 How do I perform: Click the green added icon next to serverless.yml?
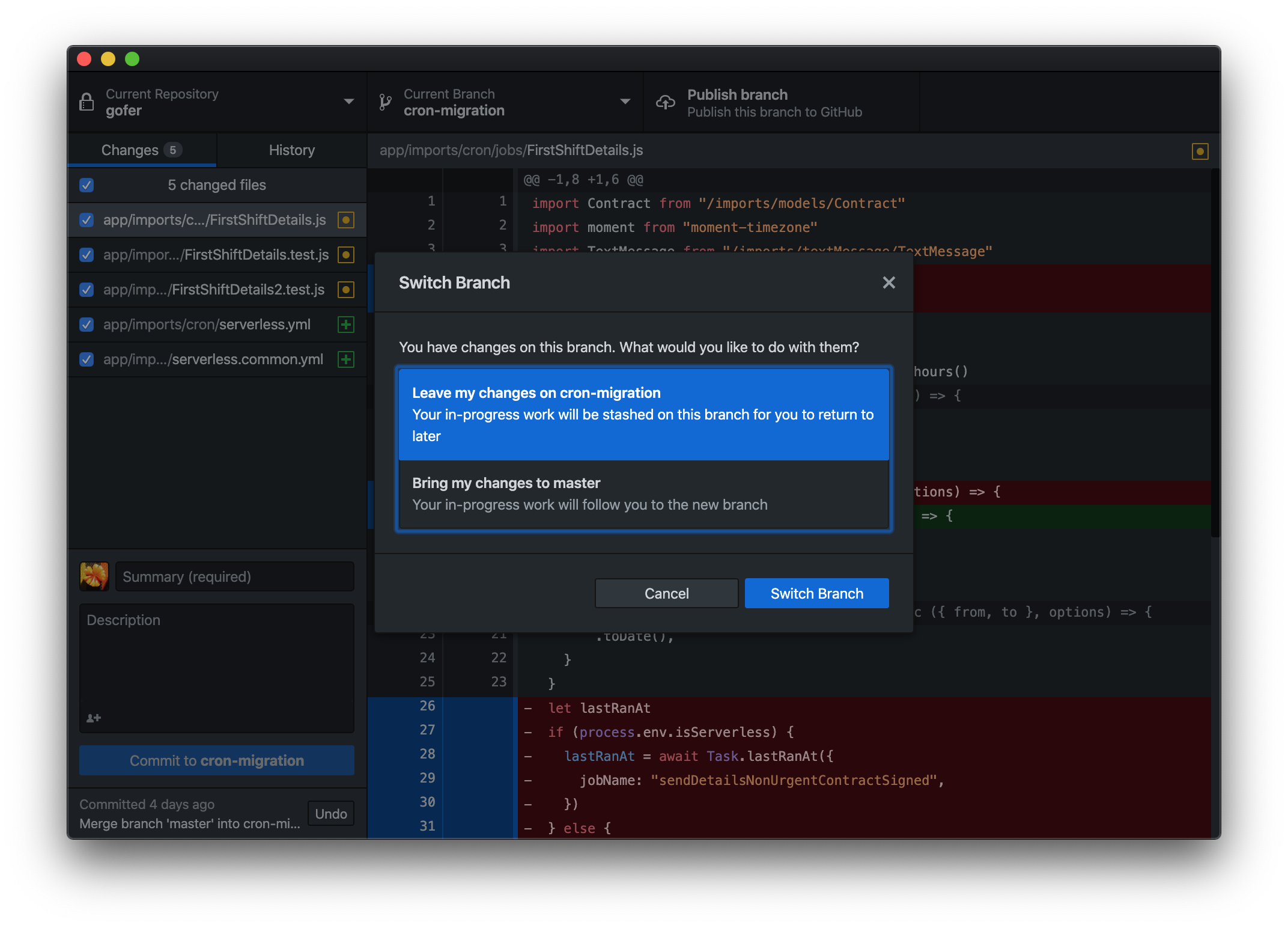tap(346, 325)
